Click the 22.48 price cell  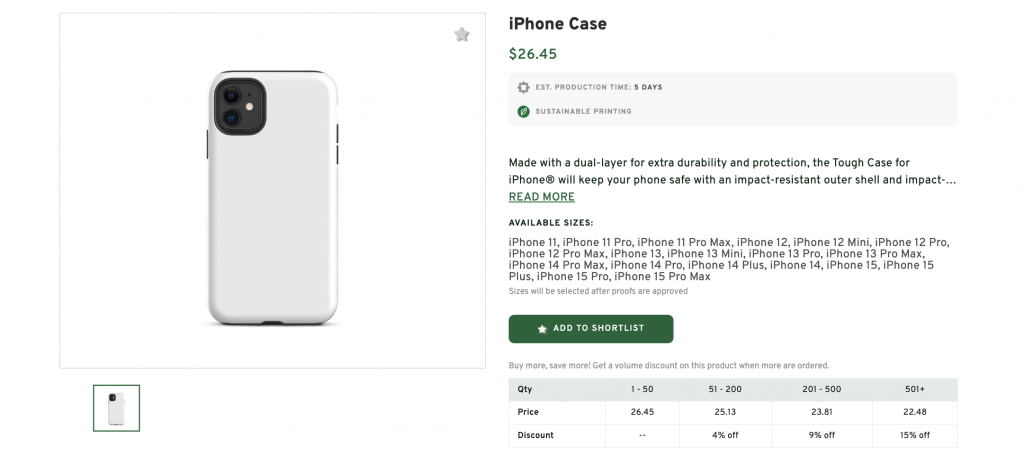(914, 411)
